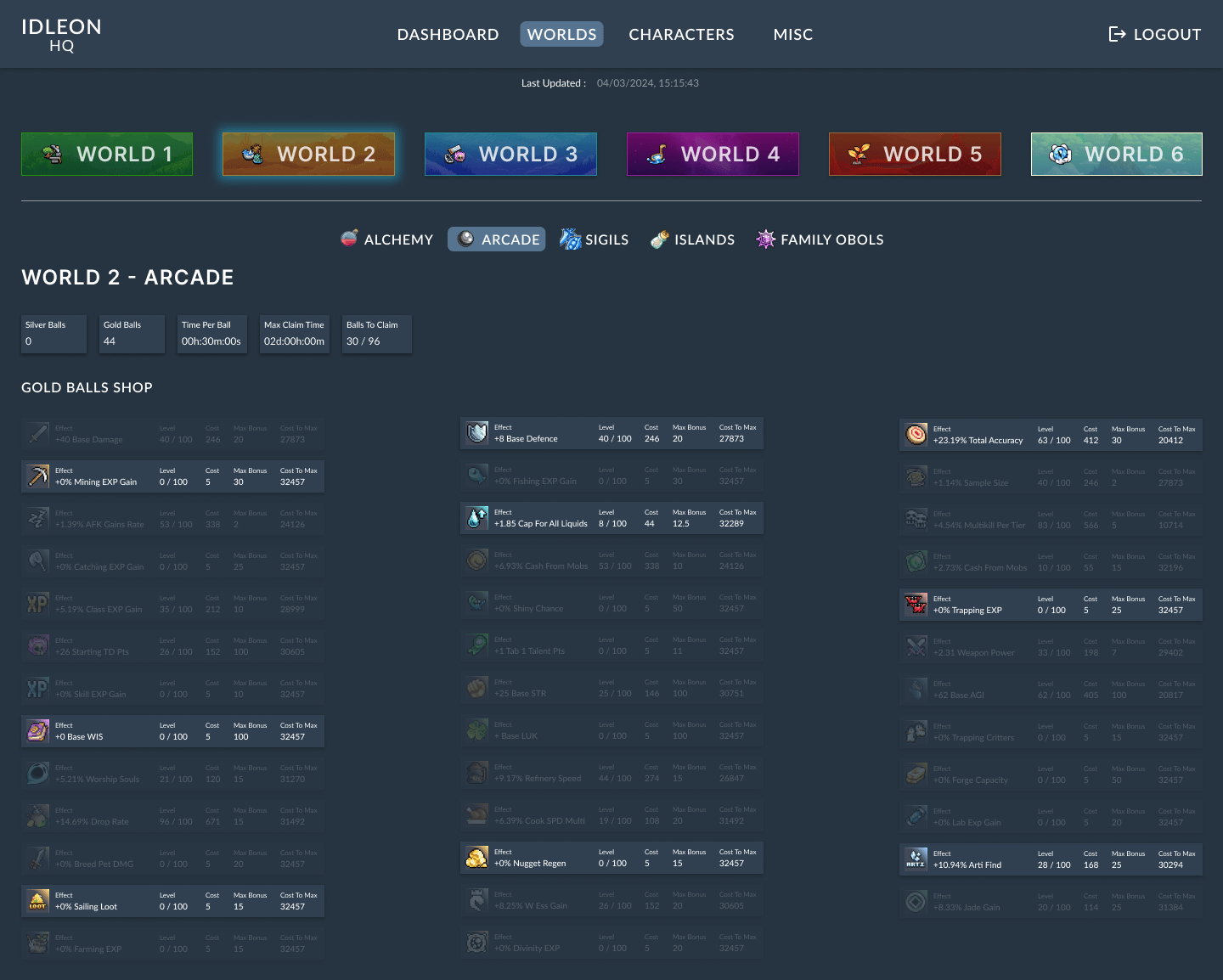Open the Islands section

point(692,239)
